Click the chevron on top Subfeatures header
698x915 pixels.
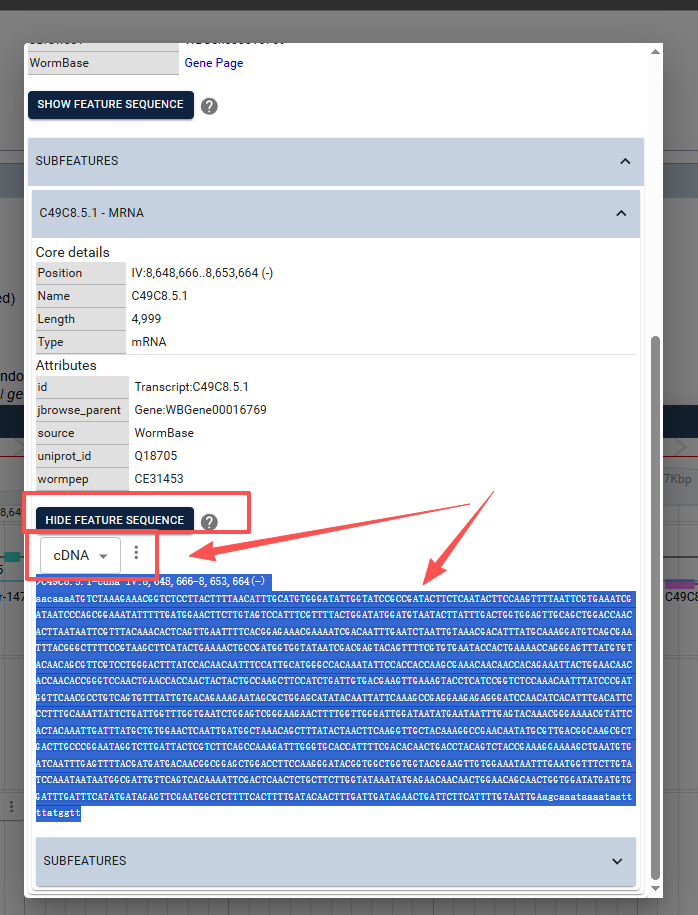coord(624,161)
